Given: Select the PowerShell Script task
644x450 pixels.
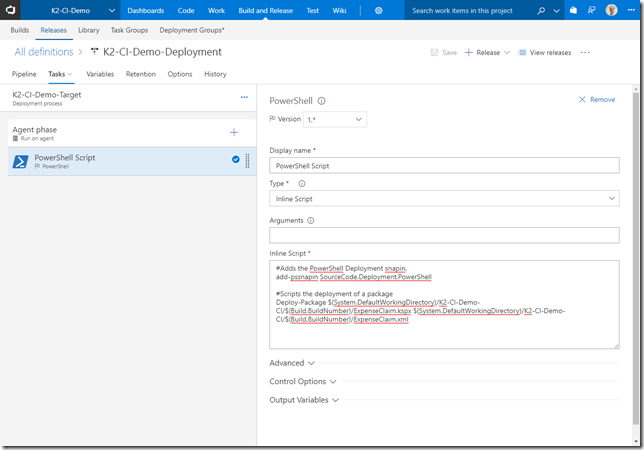Looking at the screenshot, I should pyautogui.click(x=132, y=161).
